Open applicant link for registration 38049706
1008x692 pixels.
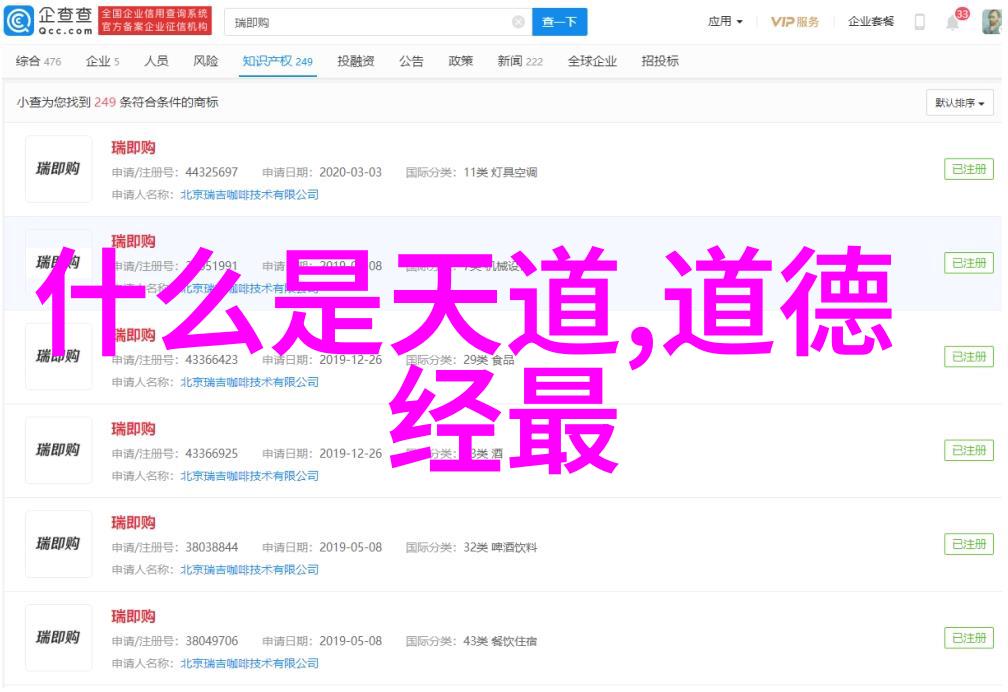(249, 664)
